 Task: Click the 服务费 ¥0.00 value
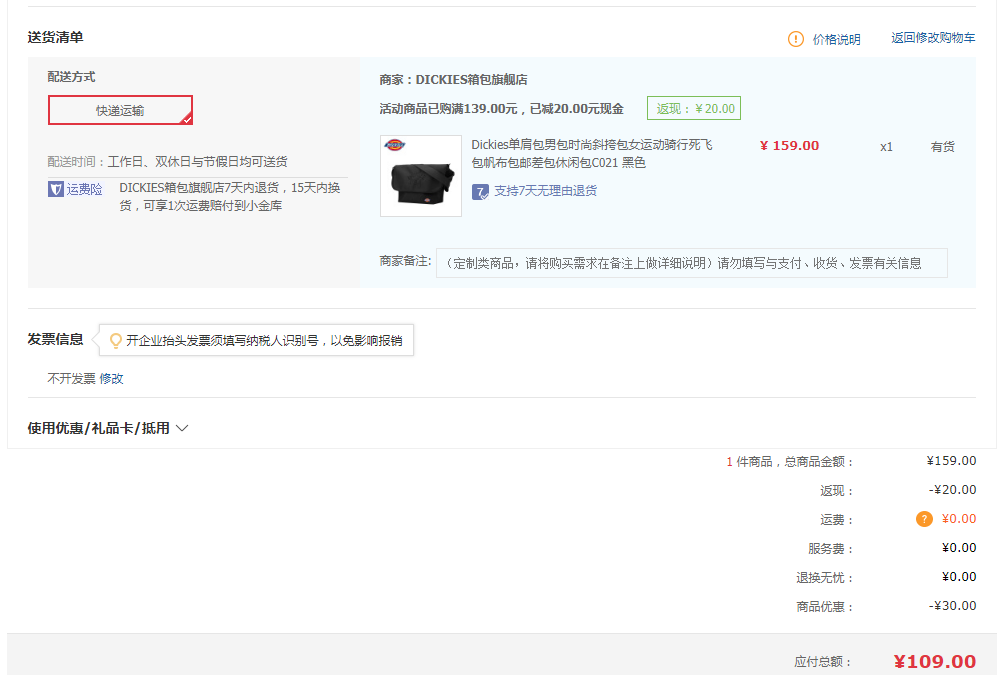[959, 547]
